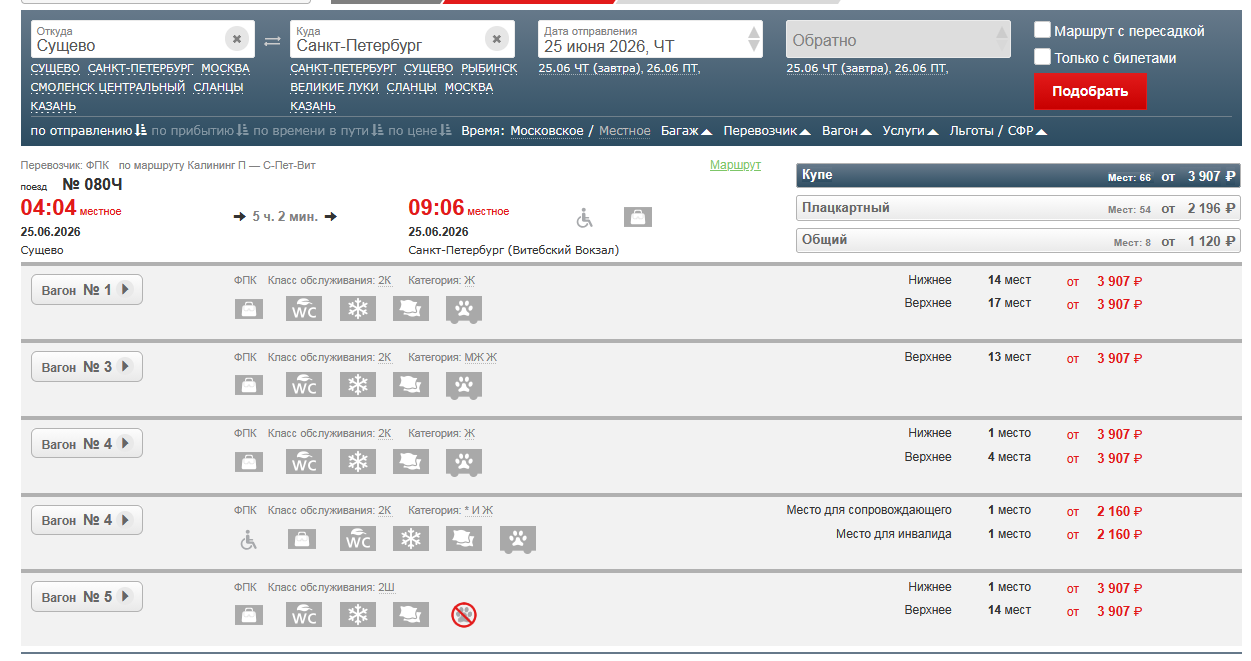Screen dimensions: 1251x661
Task: Click the snowflake icon in Вагон № 3
Action: tap(357, 385)
